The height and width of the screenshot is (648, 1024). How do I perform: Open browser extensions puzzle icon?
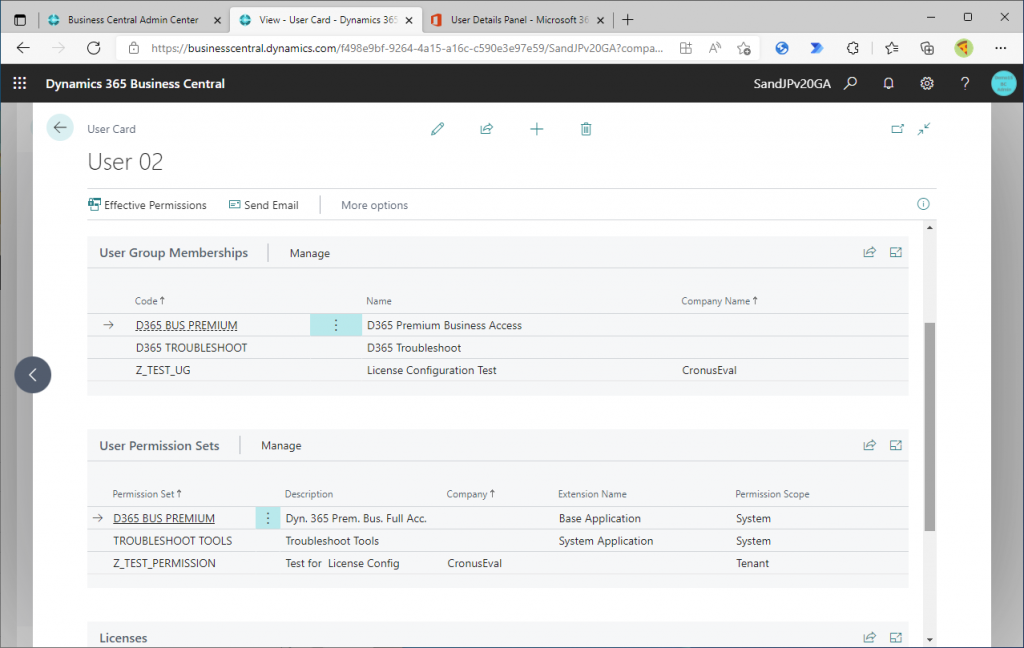[852, 48]
